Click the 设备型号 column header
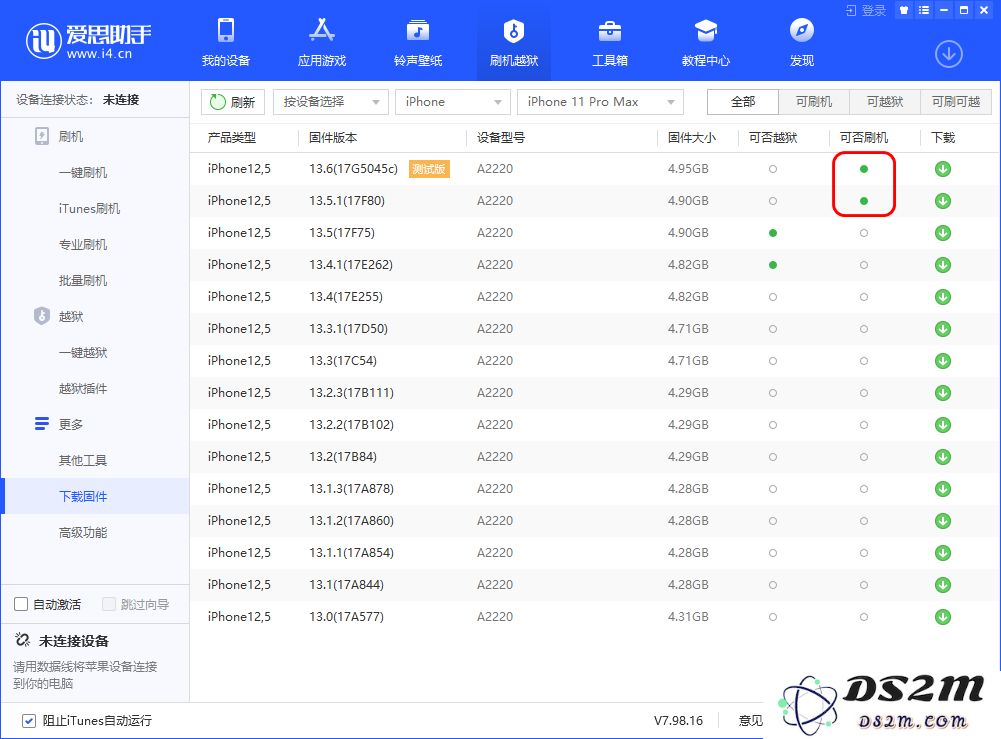The image size is (1001, 739). [x=501, y=137]
